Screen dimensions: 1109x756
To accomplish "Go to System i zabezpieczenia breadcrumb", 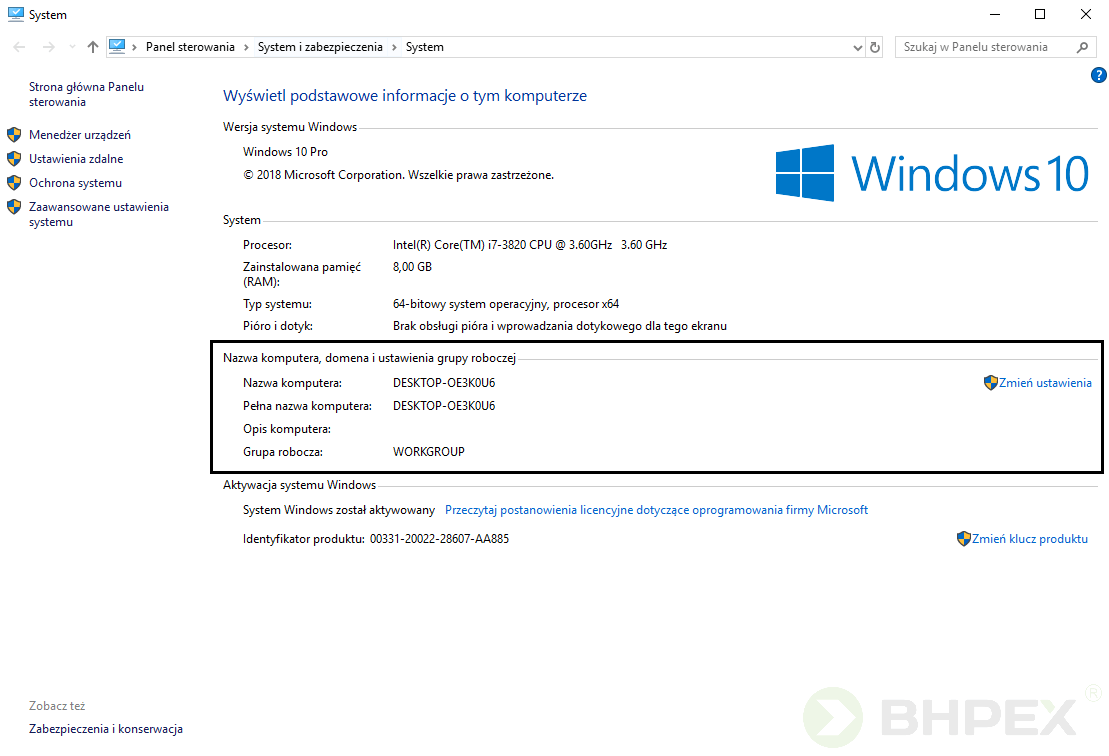I will [x=320, y=47].
